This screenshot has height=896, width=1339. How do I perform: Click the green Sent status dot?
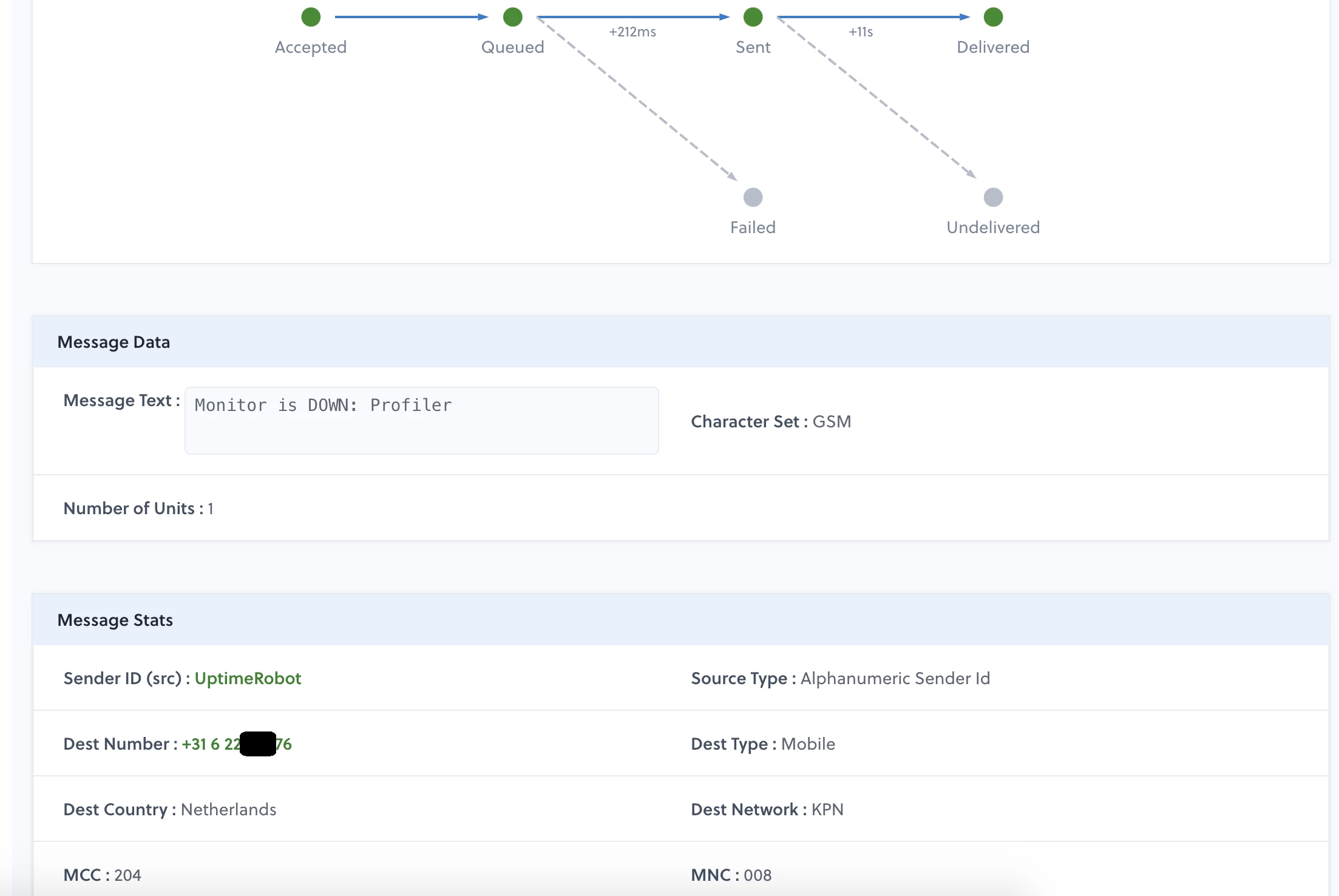[753, 17]
